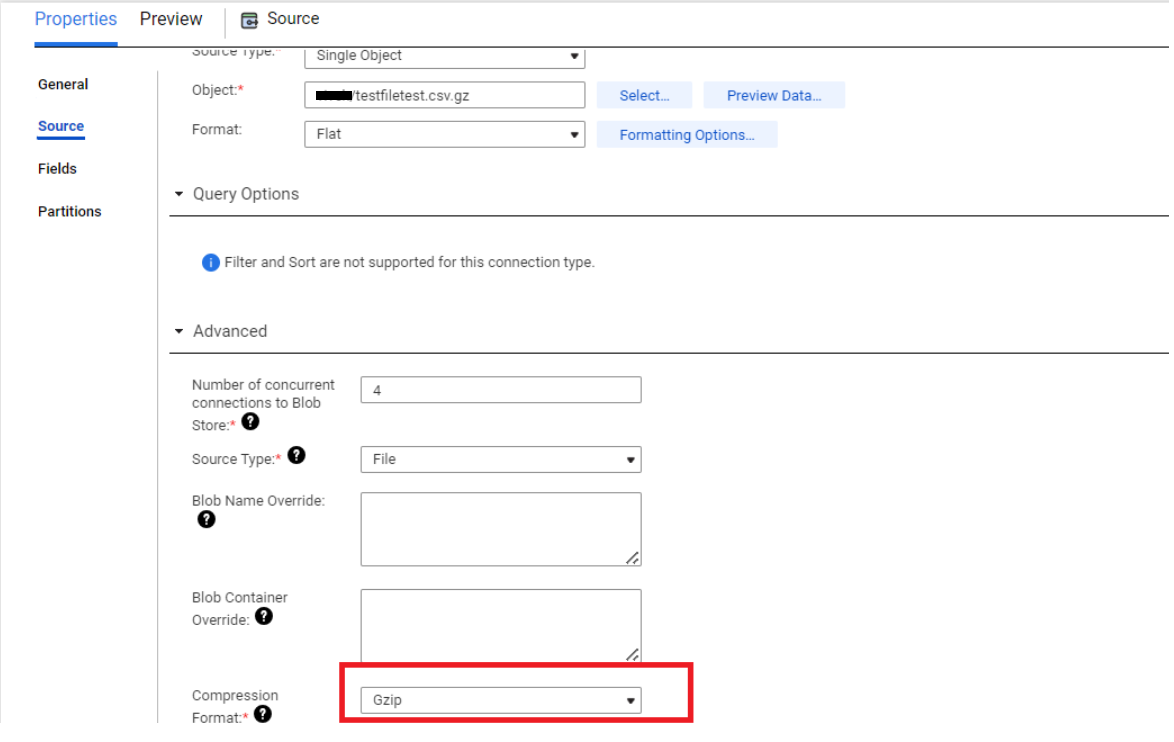1174x742 pixels.
Task: Click the help icon for concurrent connections
Action: coord(251,422)
